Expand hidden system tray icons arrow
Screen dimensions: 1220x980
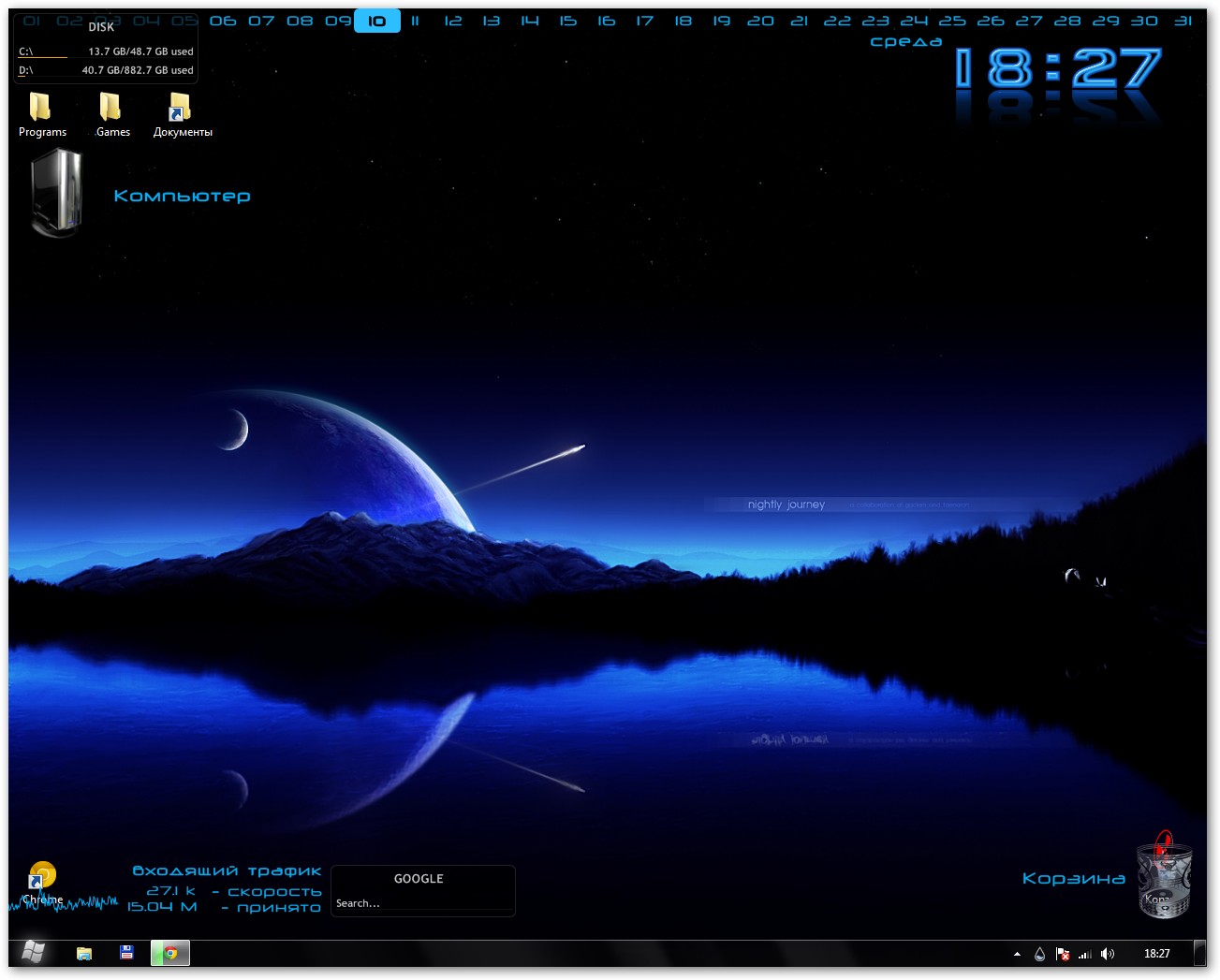pos(1017,954)
